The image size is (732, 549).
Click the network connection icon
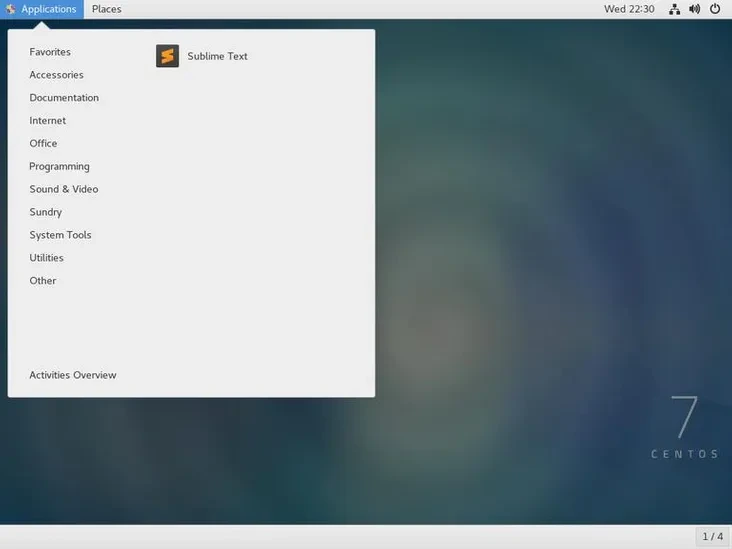coord(674,9)
